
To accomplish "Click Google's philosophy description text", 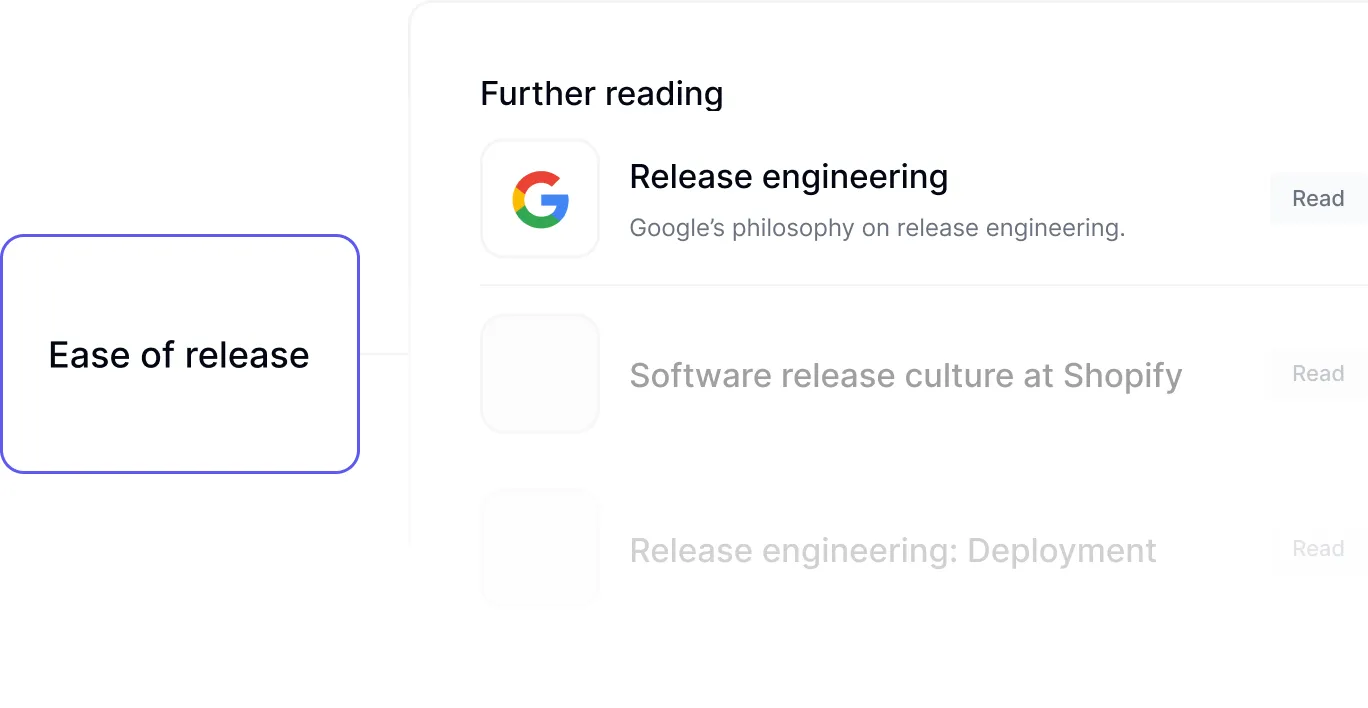I will [x=877, y=228].
